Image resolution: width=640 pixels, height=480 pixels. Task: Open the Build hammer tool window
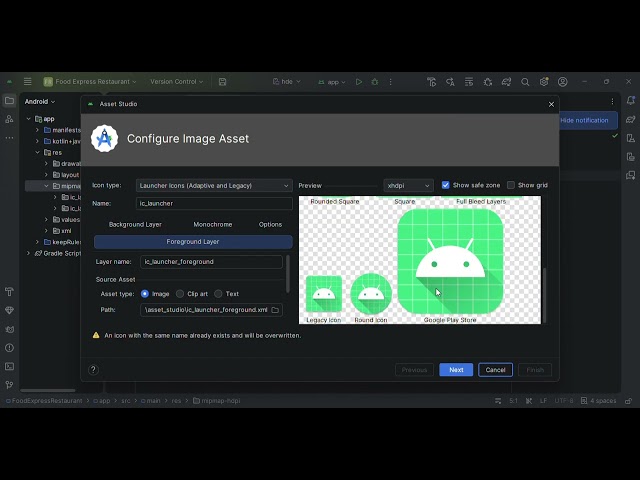(x=9, y=291)
